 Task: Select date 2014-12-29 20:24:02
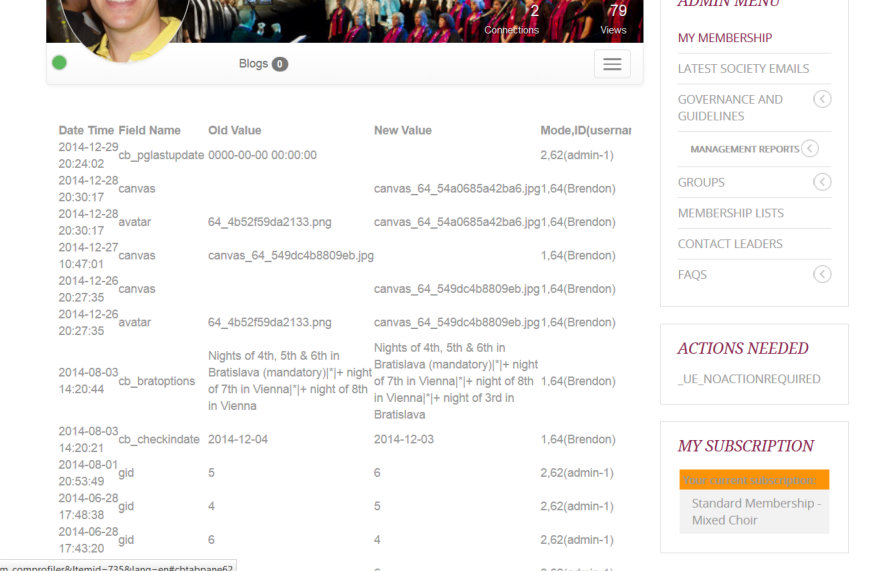[x=88, y=155]
